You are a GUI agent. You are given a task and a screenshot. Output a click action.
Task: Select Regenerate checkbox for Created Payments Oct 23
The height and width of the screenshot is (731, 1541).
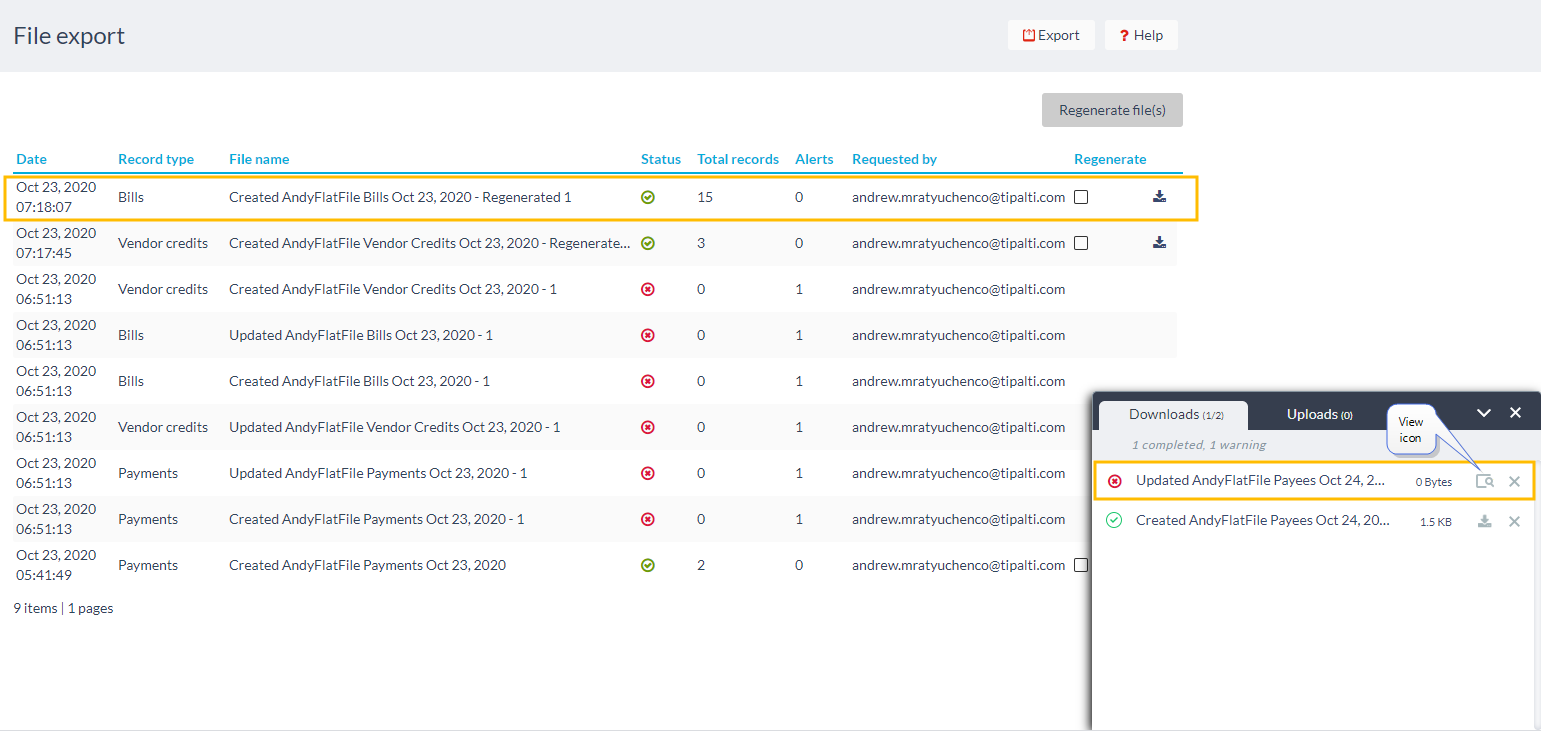coord(1081,565)
